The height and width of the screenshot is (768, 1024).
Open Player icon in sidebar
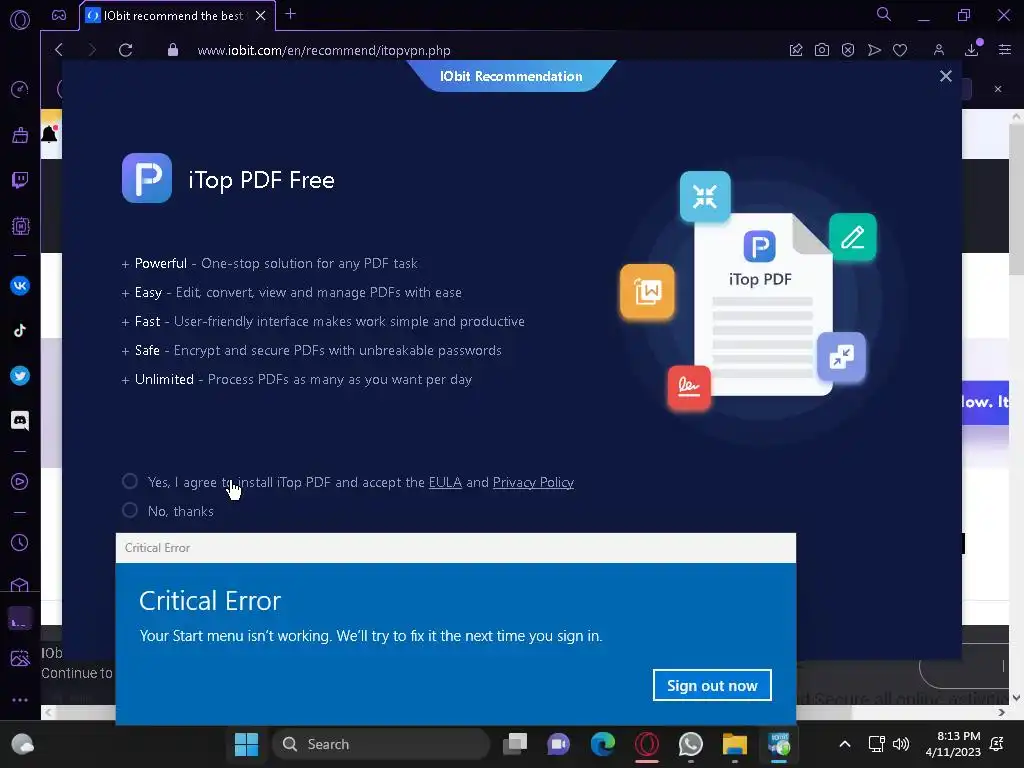[20, 482]
